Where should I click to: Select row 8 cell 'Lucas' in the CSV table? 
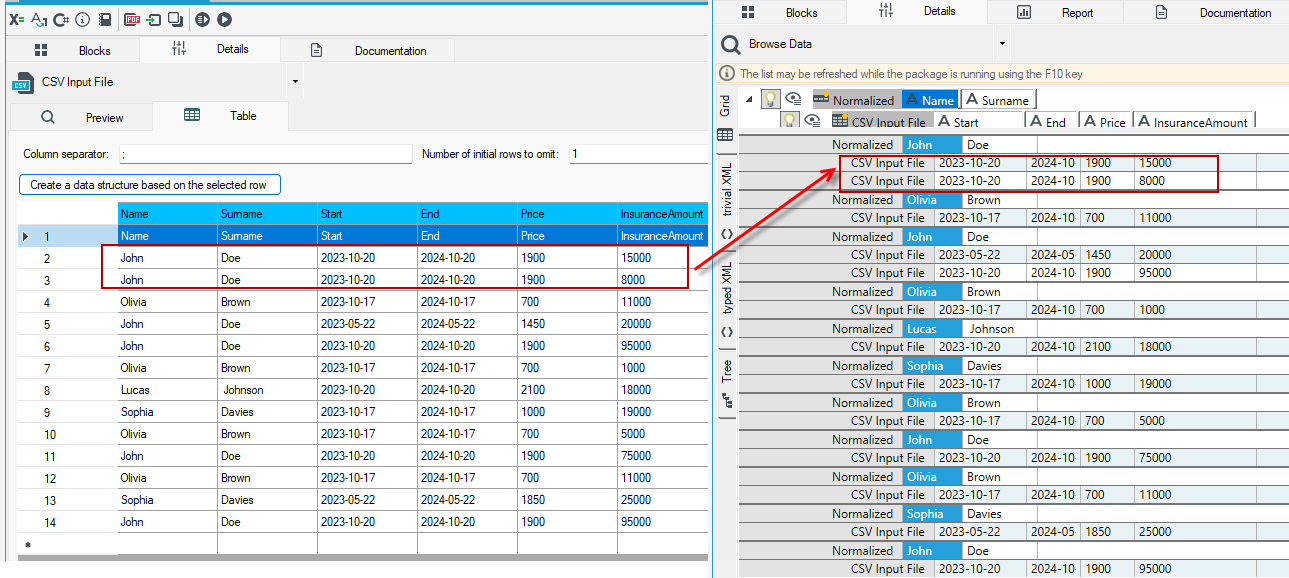(x=167, y=390)
